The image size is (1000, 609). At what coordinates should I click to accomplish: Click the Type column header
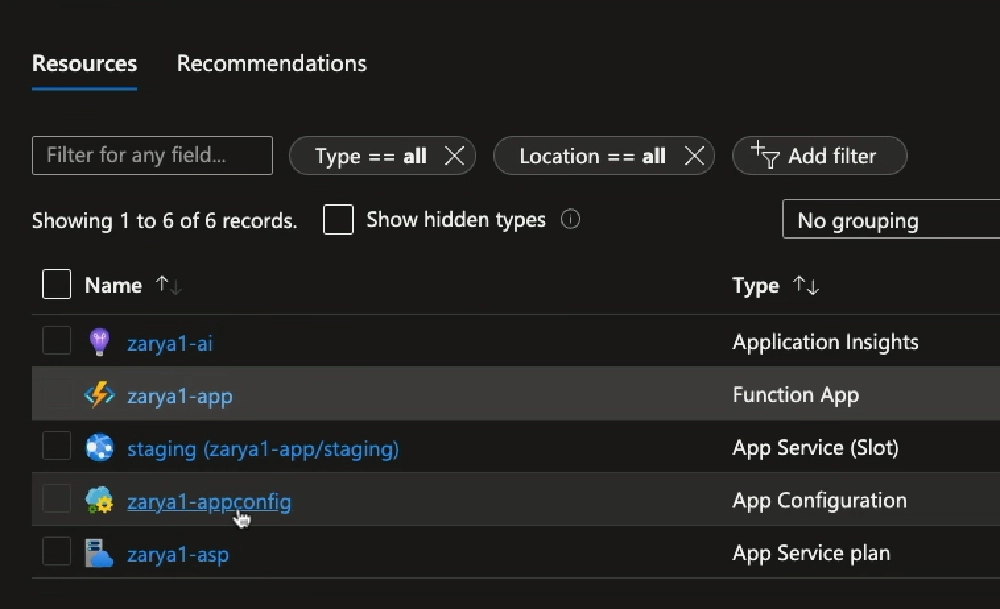(756, 286)
